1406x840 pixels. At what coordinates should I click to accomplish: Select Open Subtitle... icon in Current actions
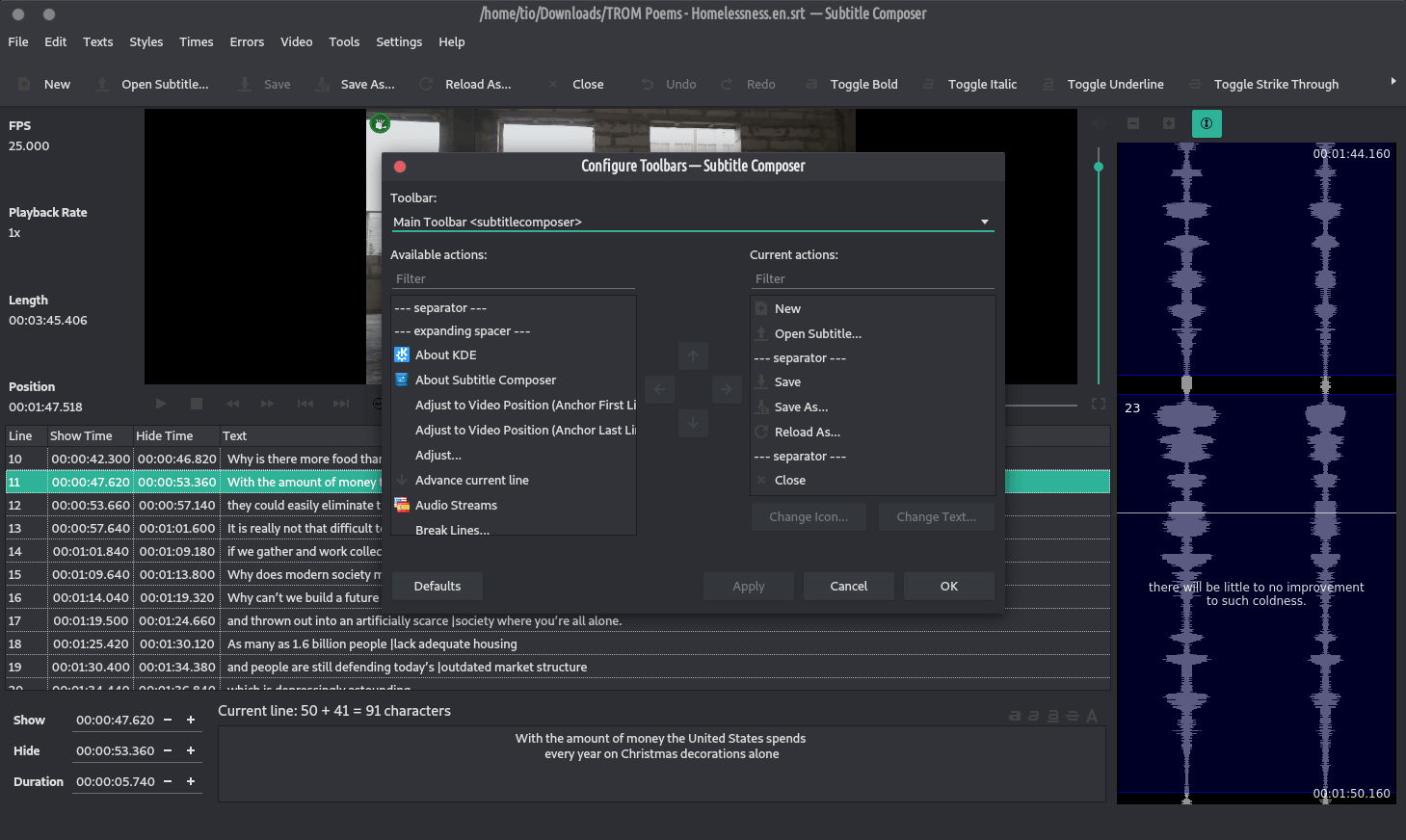coord(761,333)
